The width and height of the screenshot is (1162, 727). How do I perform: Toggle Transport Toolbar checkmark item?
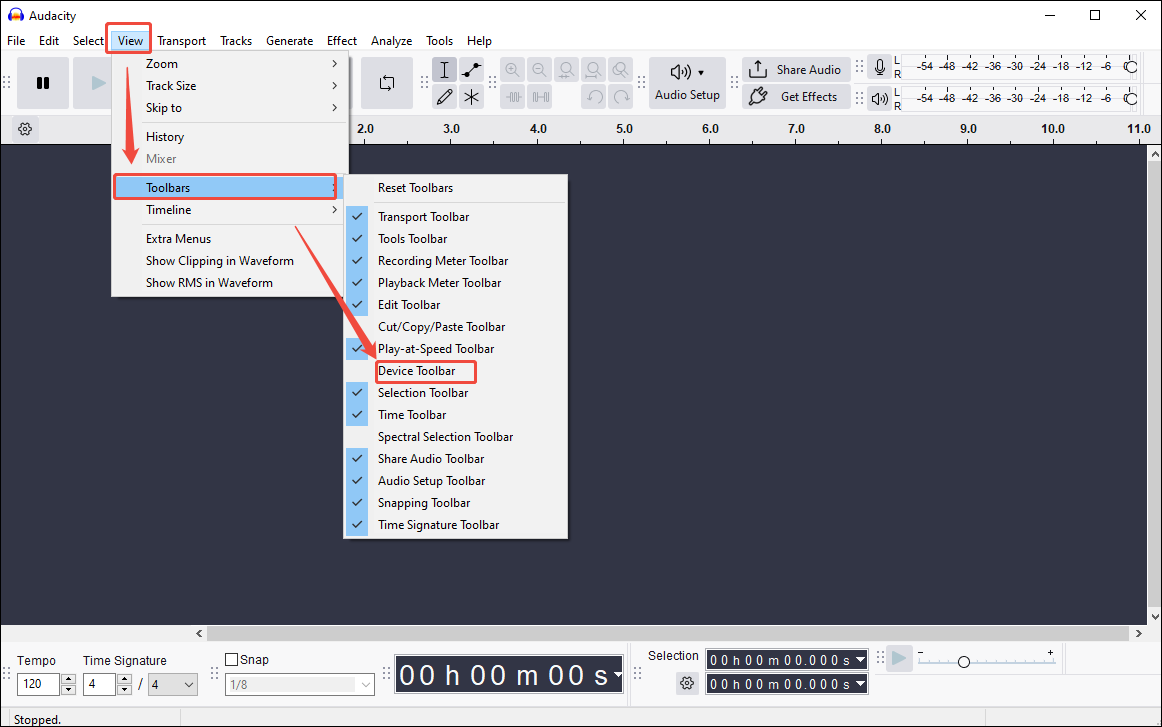click(456, 216)
